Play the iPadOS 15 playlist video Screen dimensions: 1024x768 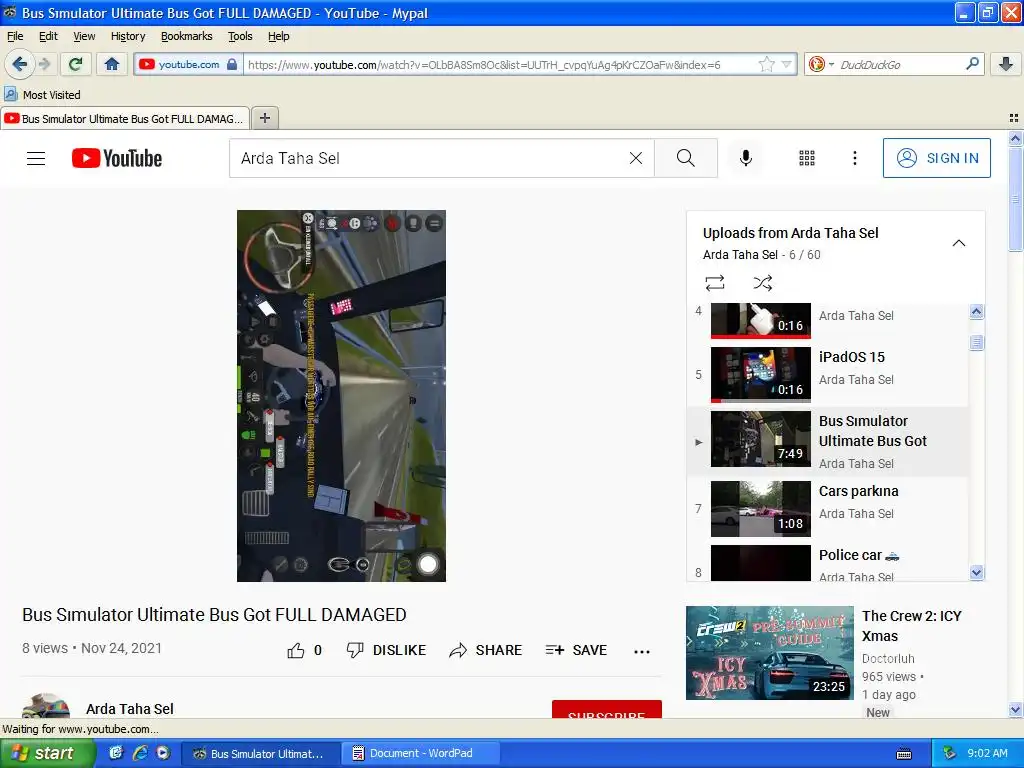[829, 374]
